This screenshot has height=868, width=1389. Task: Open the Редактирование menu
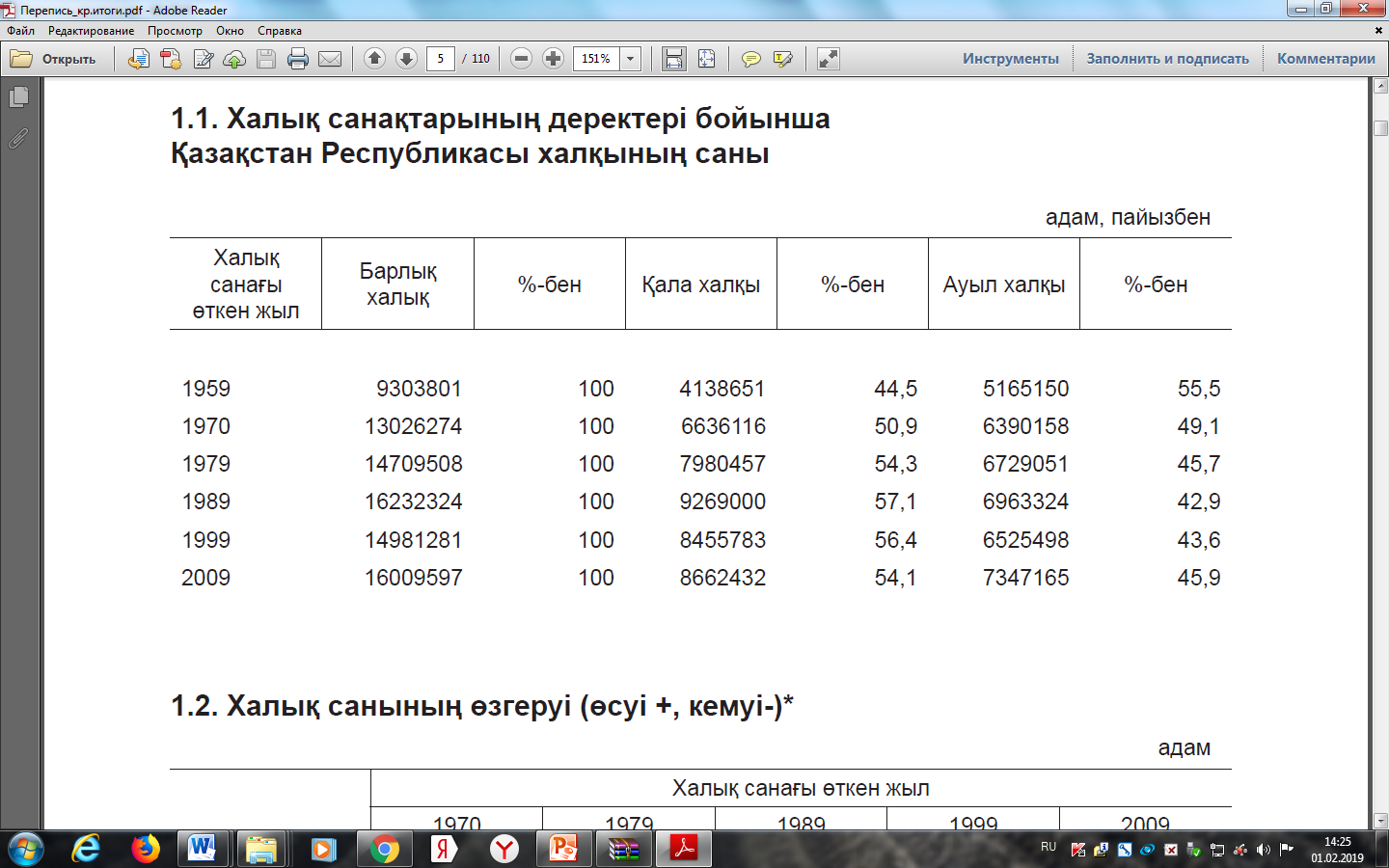(x=92, y=31)
